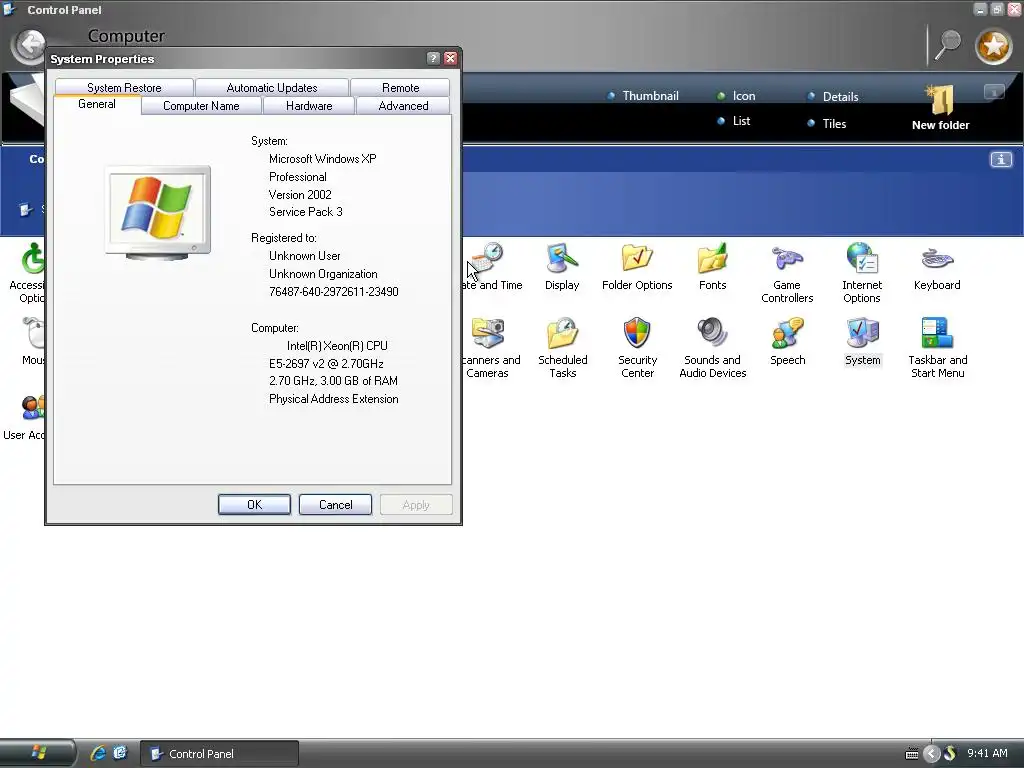Click the taskbar clock showing 9:41 AM
Image resolution: width=1024 pixels, height=768 pixels.
(x=987, y=753)
